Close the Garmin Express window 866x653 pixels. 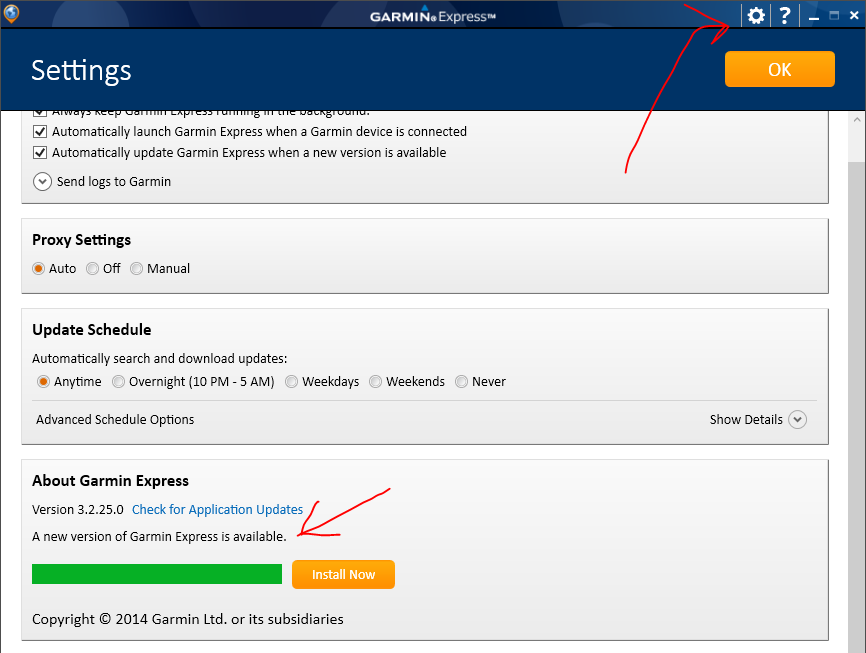[x=854, y=15]
